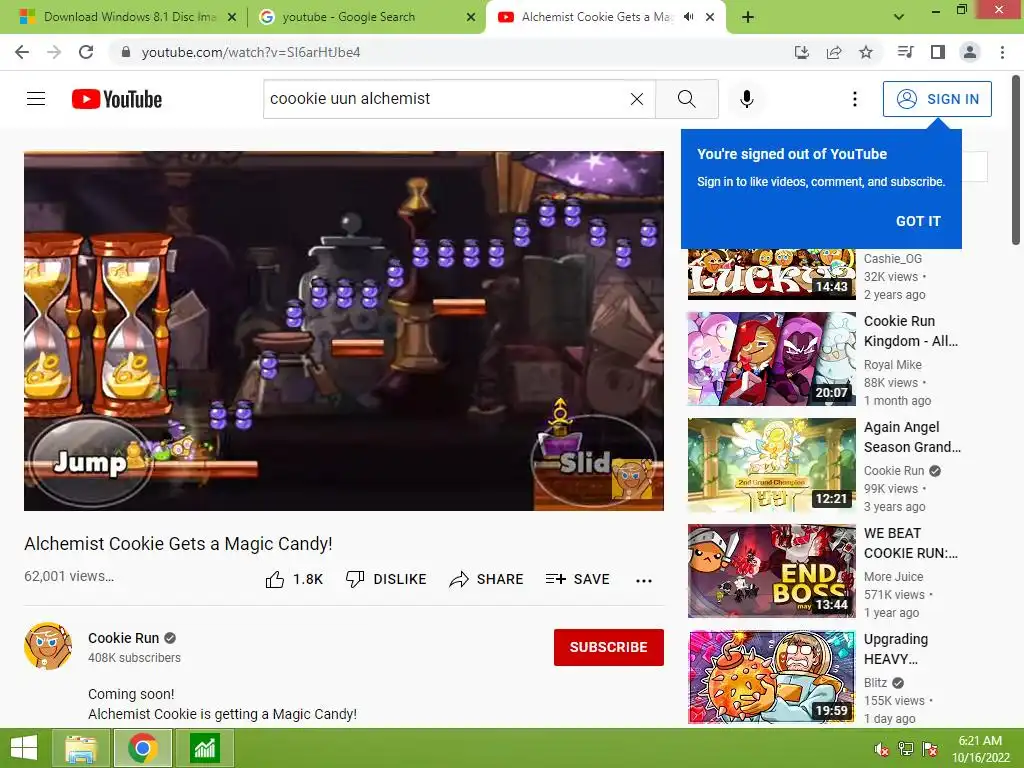This screenshot has height=768, width=1024.
Task: Open the taskbar clock and date
Action: click(x=980, y=749)
